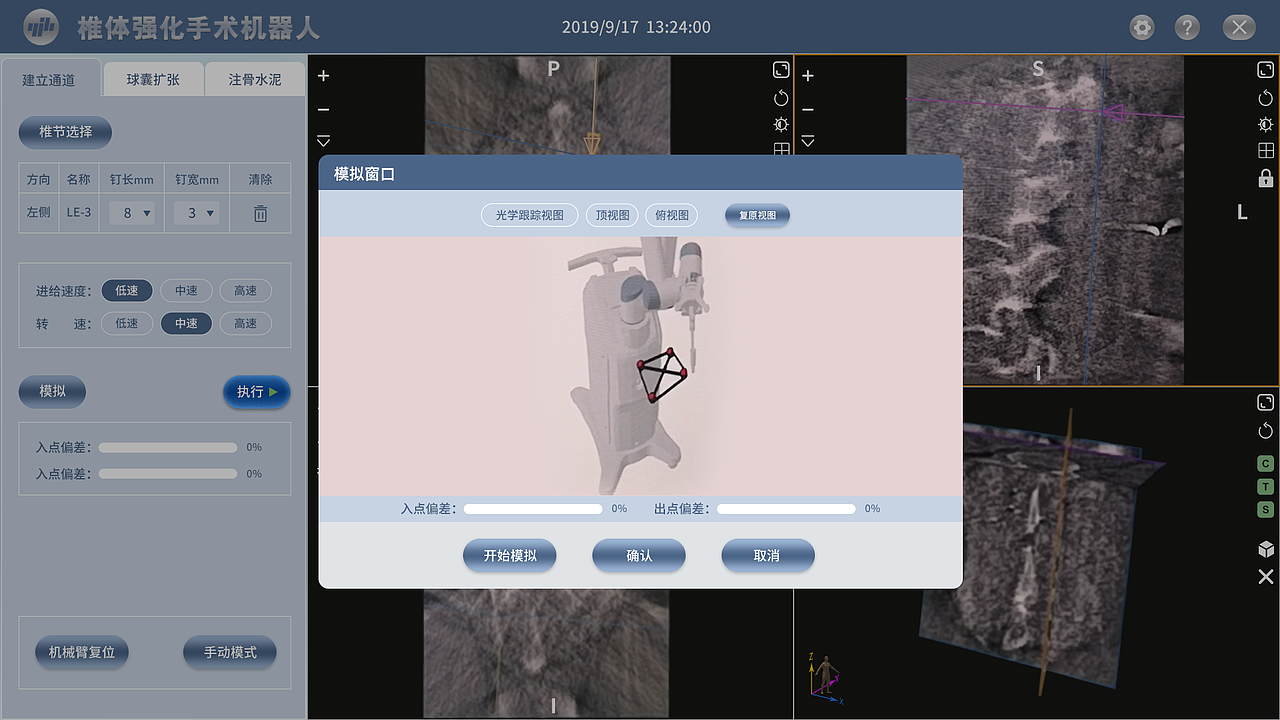This screenshot has width=1280, height=720.
Task: Click the 模拟 button in the left panel
Action: coord(52,392)
